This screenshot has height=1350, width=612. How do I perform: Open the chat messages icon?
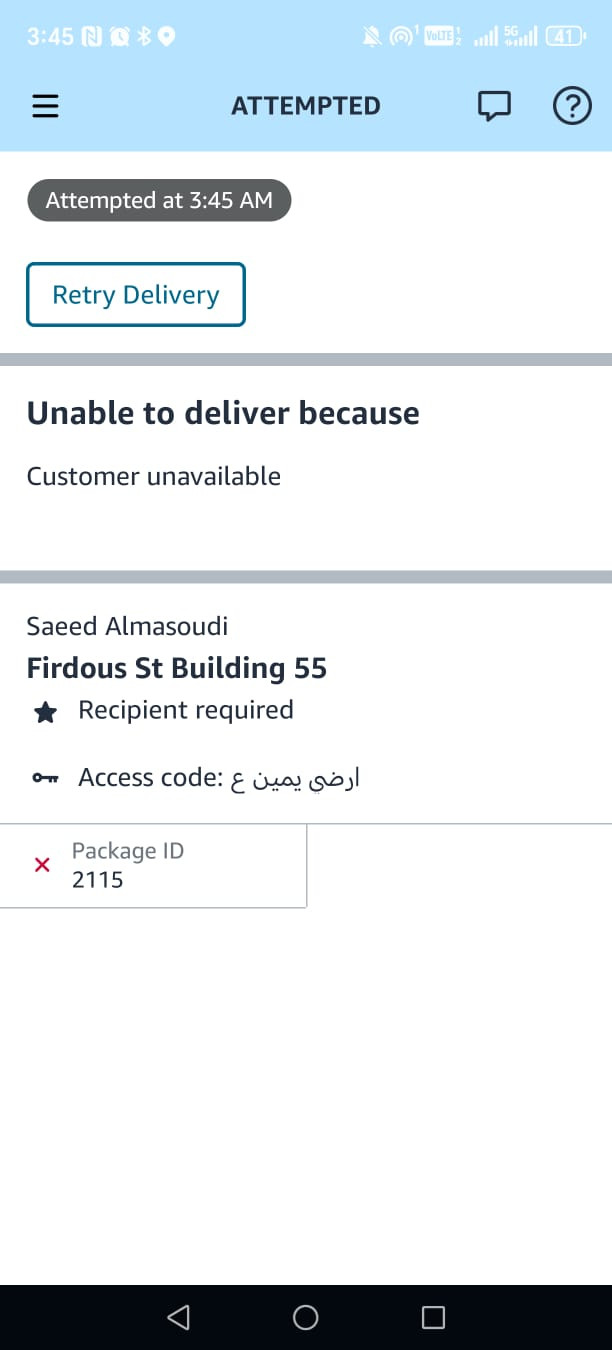pyautogui.click(x=494, y=106)
